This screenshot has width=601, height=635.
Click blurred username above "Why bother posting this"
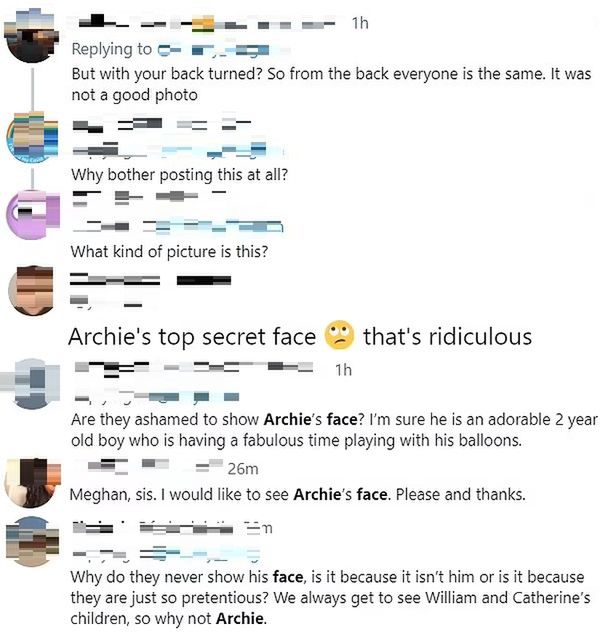coord(162,124)
